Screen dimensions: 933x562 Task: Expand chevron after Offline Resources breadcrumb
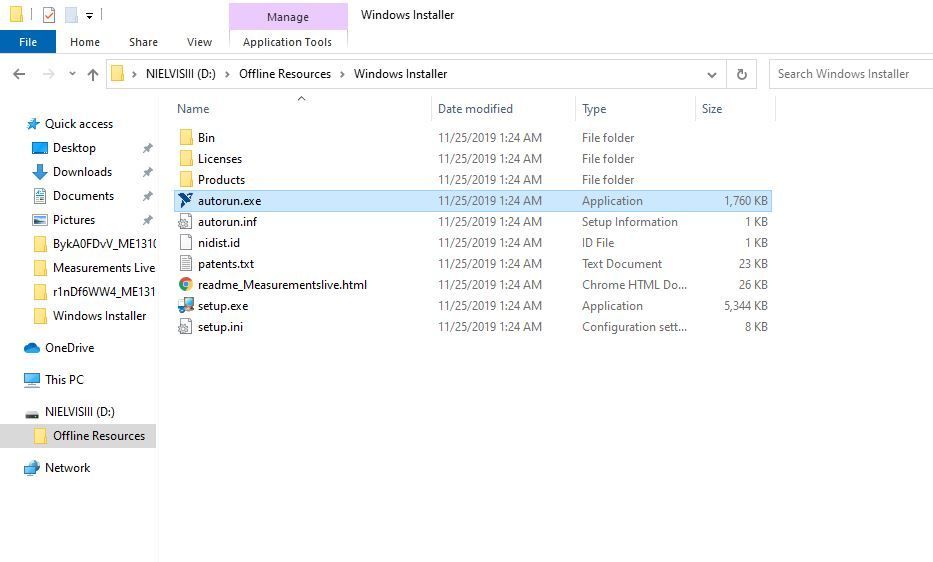(342, 74)
